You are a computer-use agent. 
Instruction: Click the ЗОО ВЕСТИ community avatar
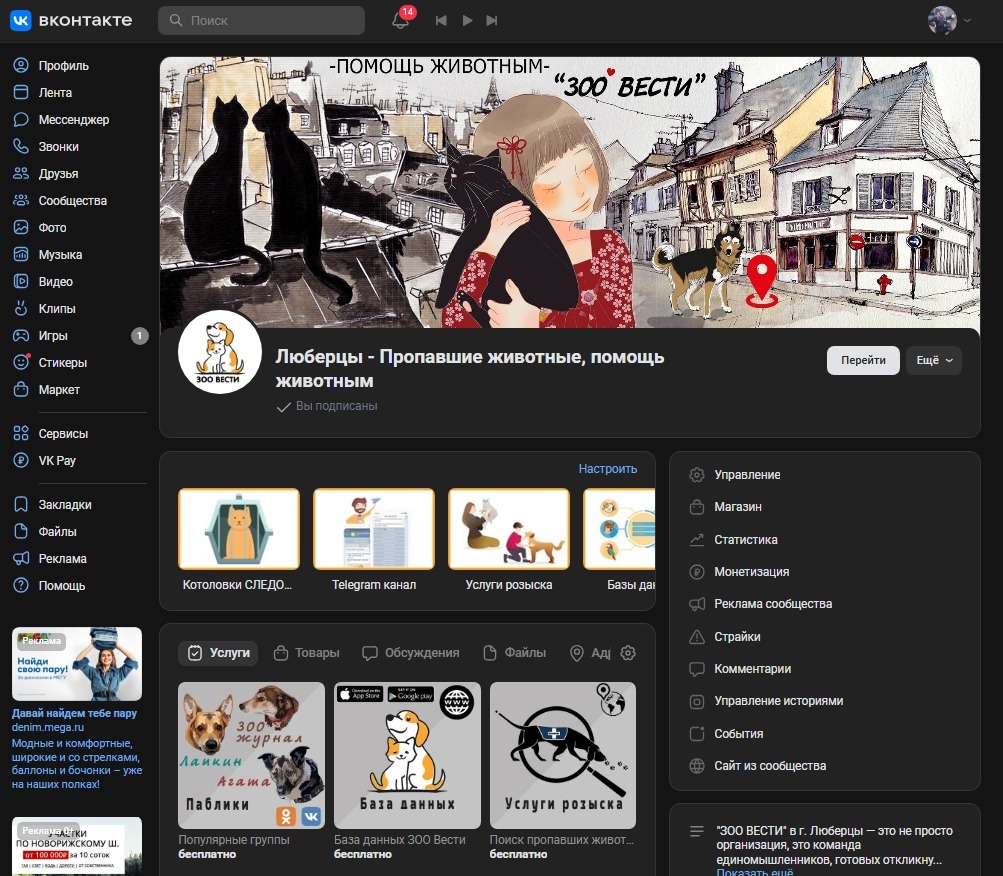[x=219, y=351]
